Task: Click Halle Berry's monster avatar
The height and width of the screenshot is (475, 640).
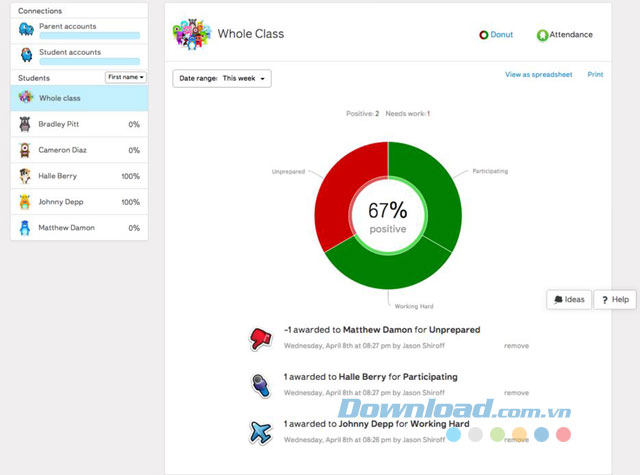Action: pos(25,176)
